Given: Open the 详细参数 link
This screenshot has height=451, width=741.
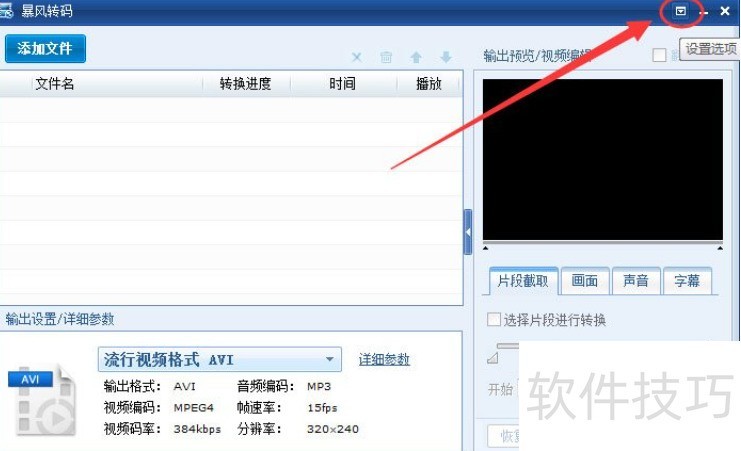Looking at the screenshot, I should click(x=384, y=360).
